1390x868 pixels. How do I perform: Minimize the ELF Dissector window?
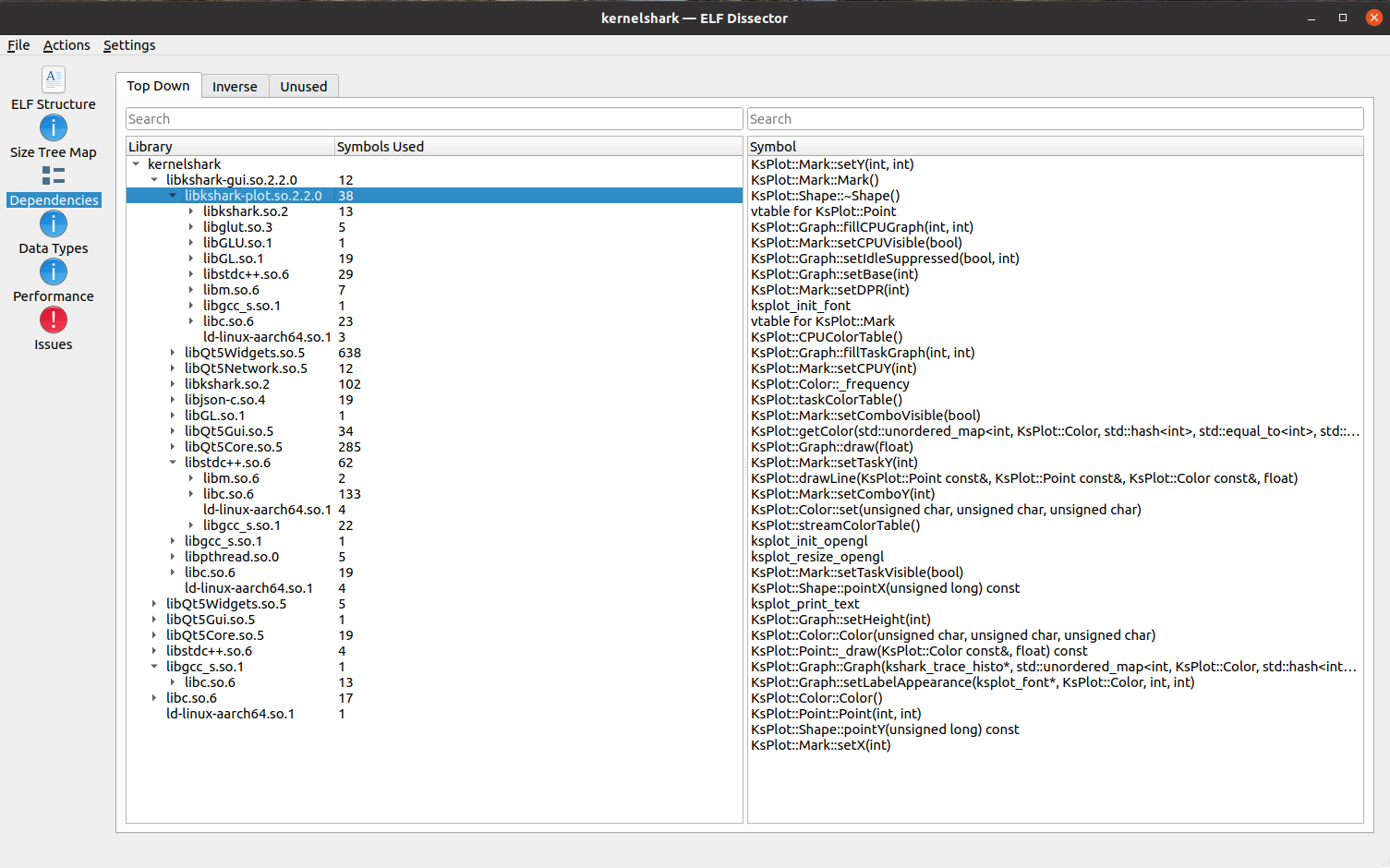pos(1311,18)
